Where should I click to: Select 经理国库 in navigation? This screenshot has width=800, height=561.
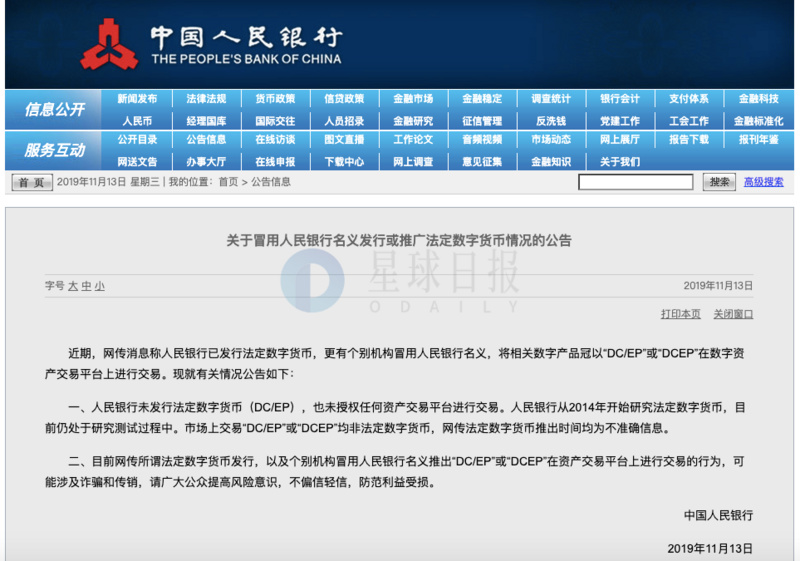[x=206, y=121]
